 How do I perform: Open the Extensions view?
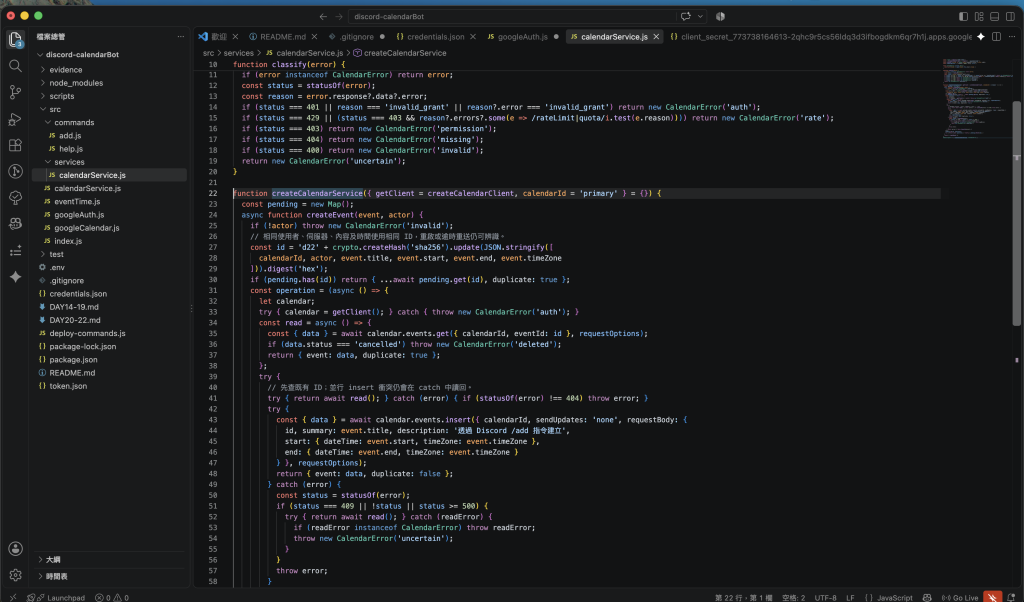click(x=15, y=145)
